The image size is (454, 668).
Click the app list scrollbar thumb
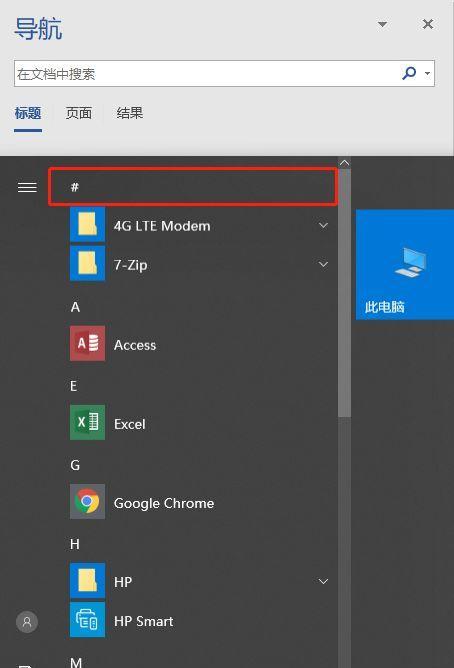coord(345,293)
